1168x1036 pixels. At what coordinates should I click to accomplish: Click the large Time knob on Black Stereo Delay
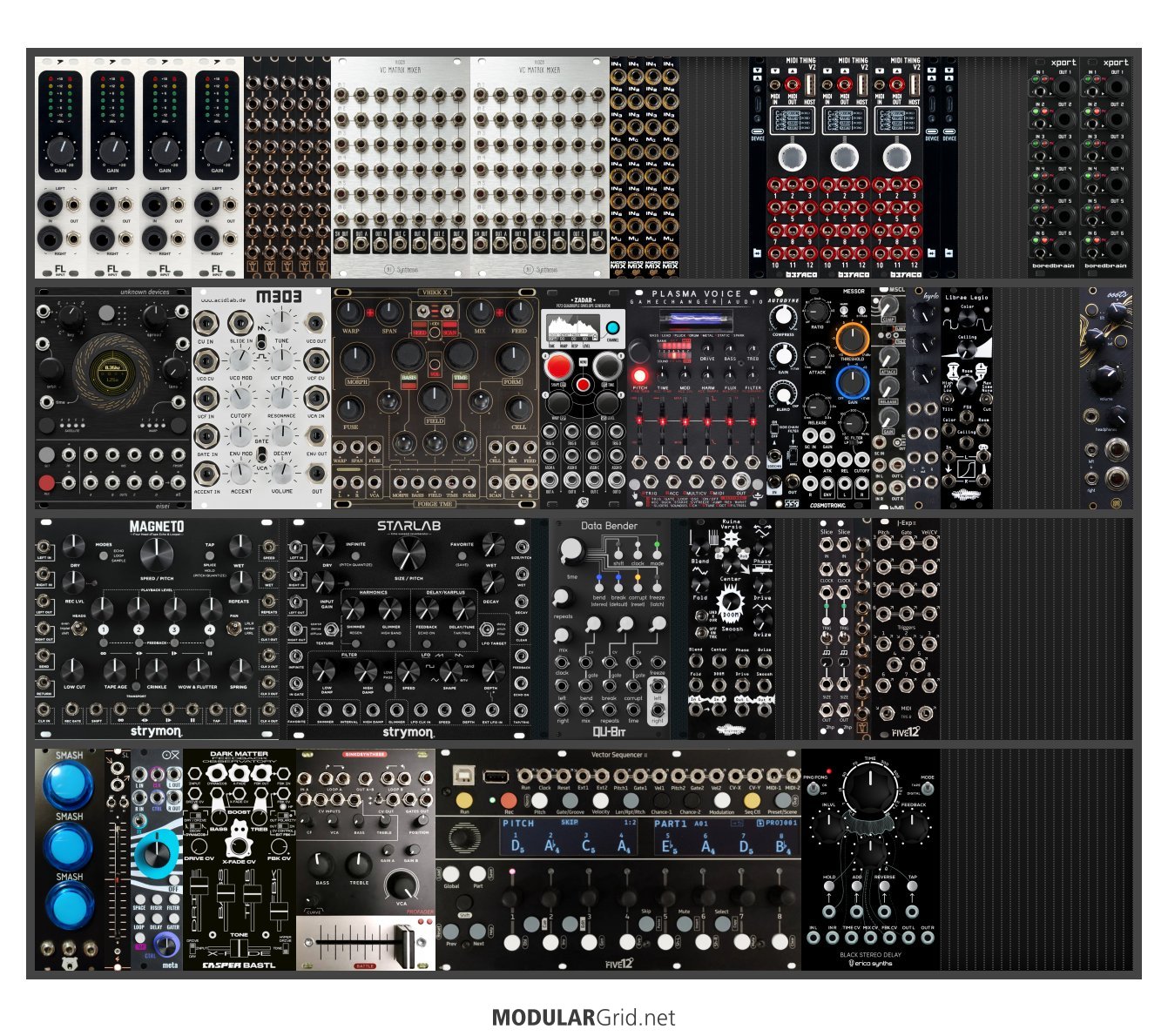(x=870, y=795)
